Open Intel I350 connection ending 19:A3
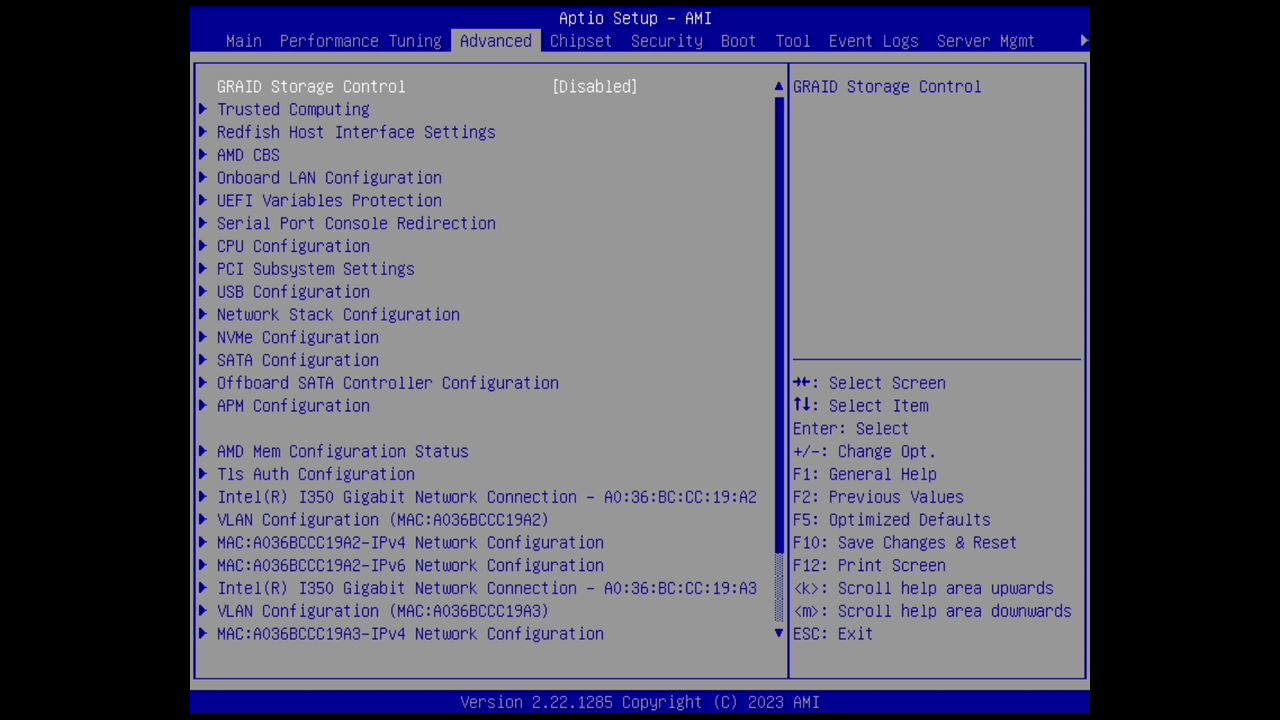 [x=486, y=589]
